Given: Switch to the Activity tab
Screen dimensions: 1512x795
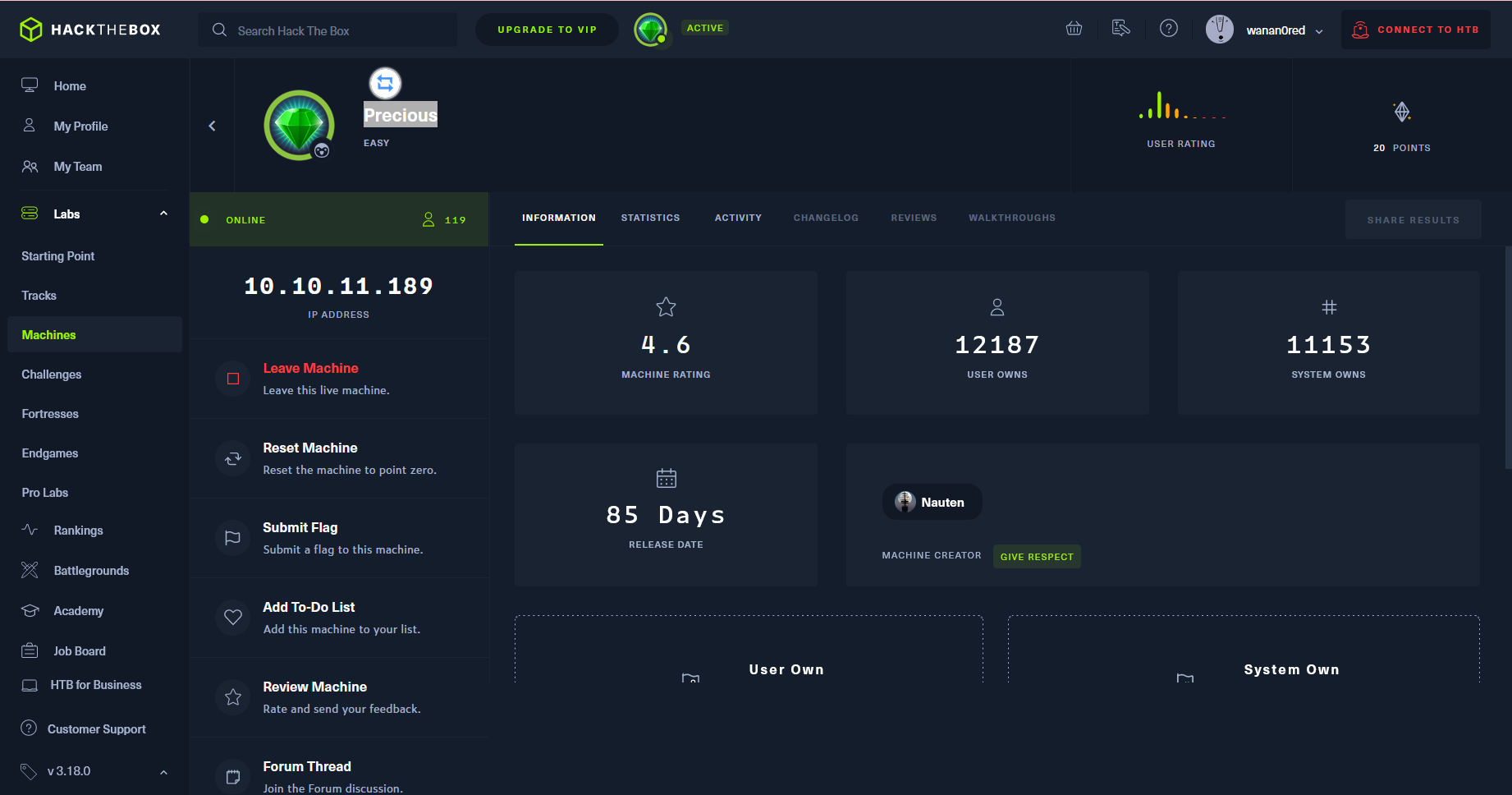Looking at the screenshot, I should [x=738, y=218].
